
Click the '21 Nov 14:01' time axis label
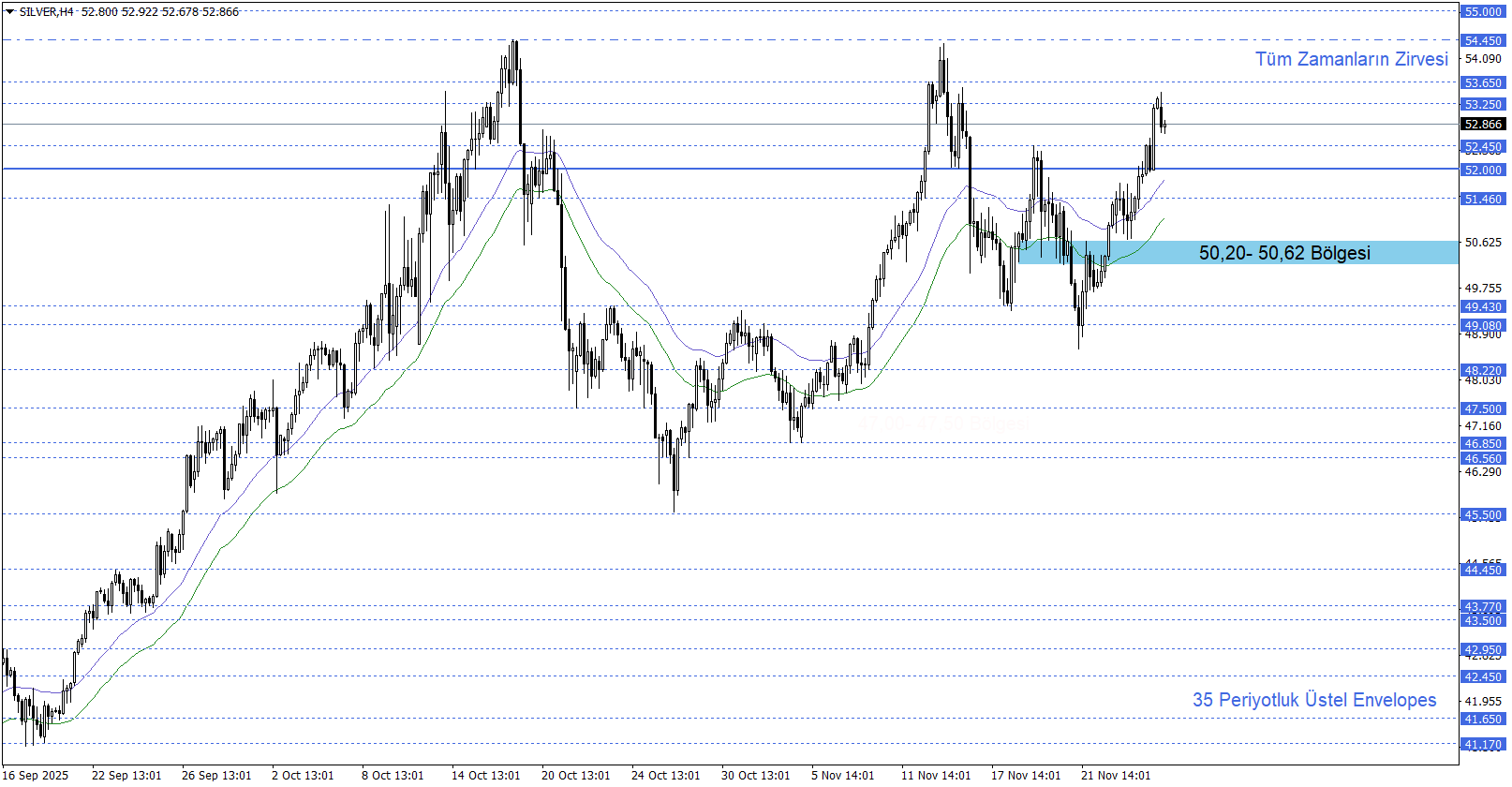1115,775
